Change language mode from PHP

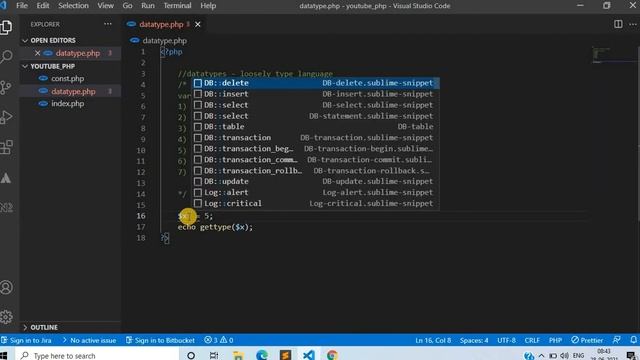[x=555, y=340]
